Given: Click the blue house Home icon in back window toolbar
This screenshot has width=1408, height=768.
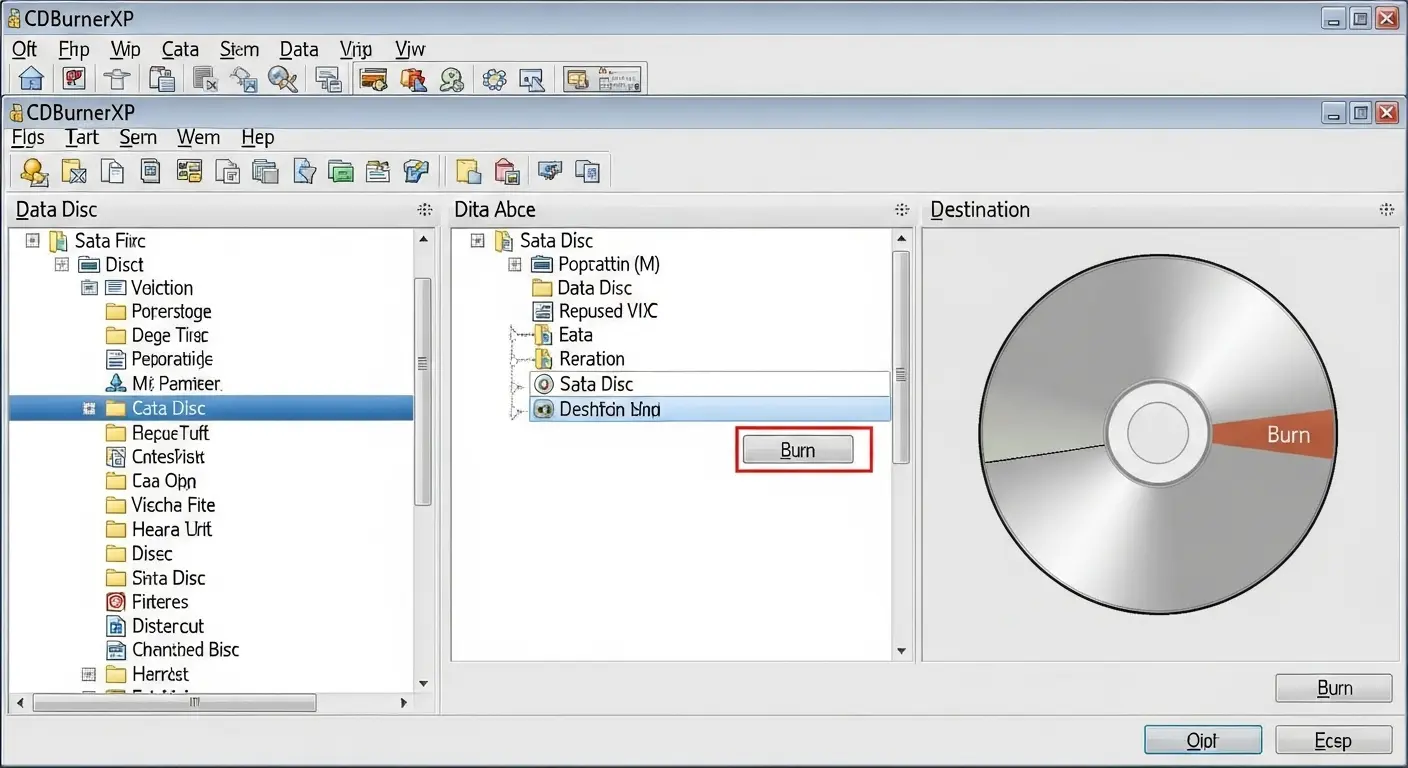Looking at the screenshot, I should pyautogui.click(x=32, y=79).
